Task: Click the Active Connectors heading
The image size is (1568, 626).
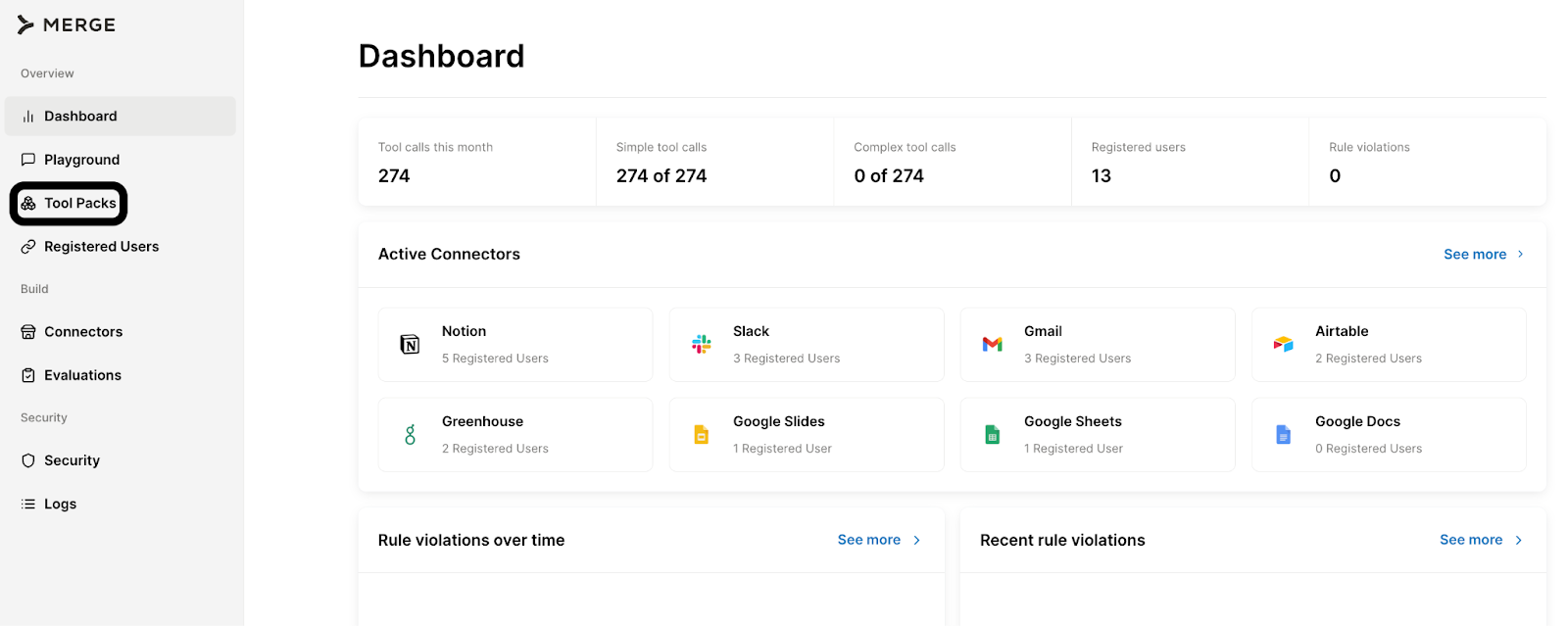Action: (x=449, y=255)
